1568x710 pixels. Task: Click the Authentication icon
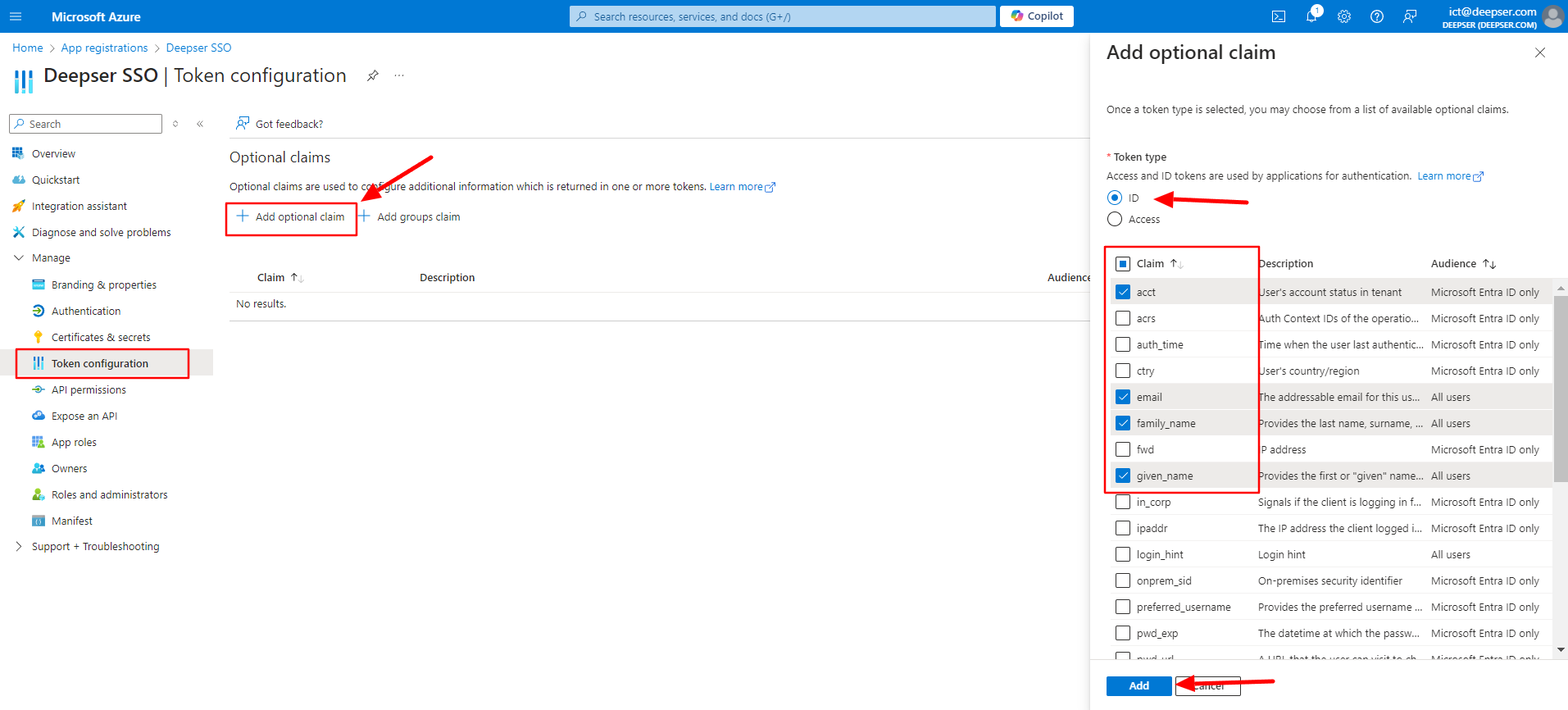click(38, 311)
